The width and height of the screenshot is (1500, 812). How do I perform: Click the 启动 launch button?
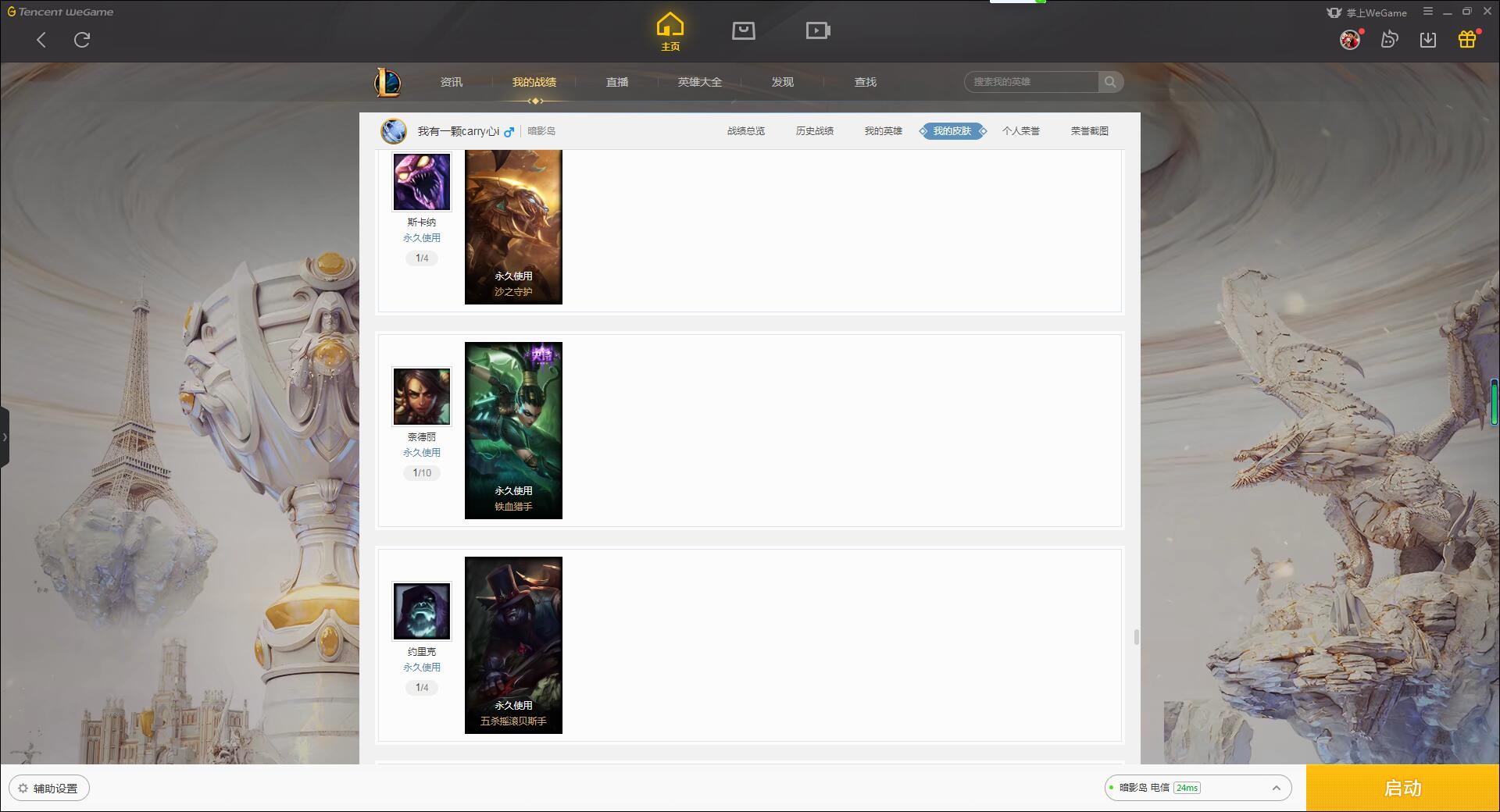click(1403, 789)
